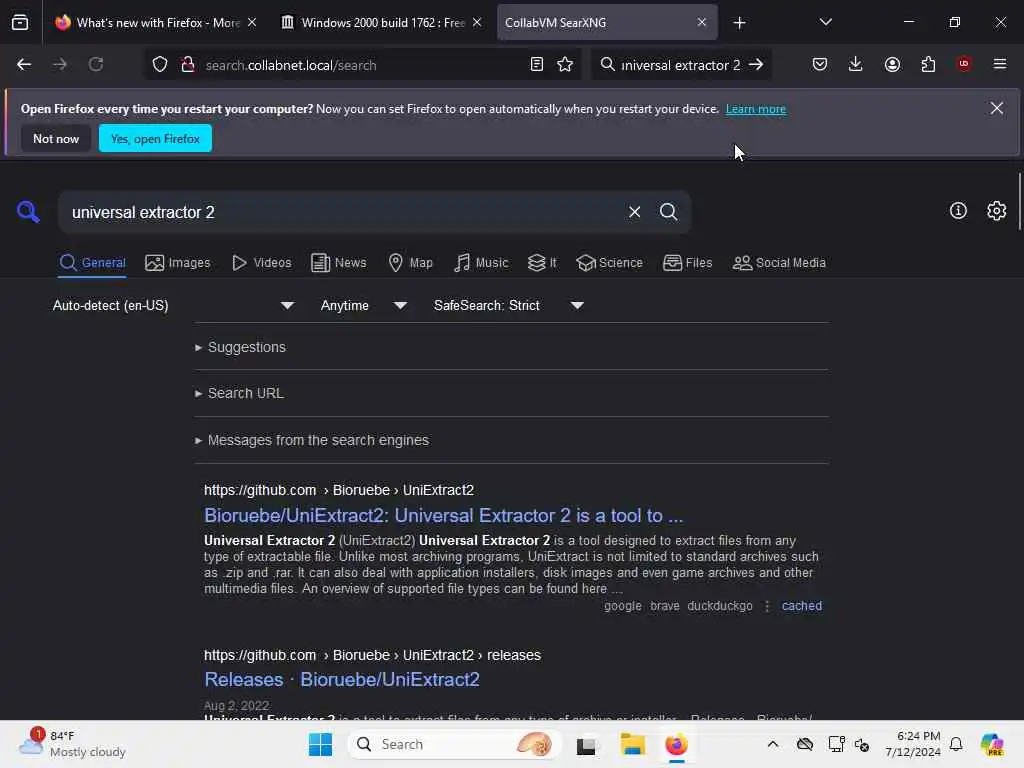Select the It search category
The image size is (1024, 768).
(x=542, y=263)
